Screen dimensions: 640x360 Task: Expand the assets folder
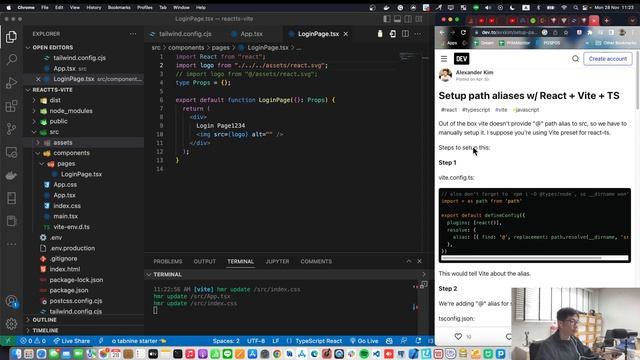pos(62,142)
